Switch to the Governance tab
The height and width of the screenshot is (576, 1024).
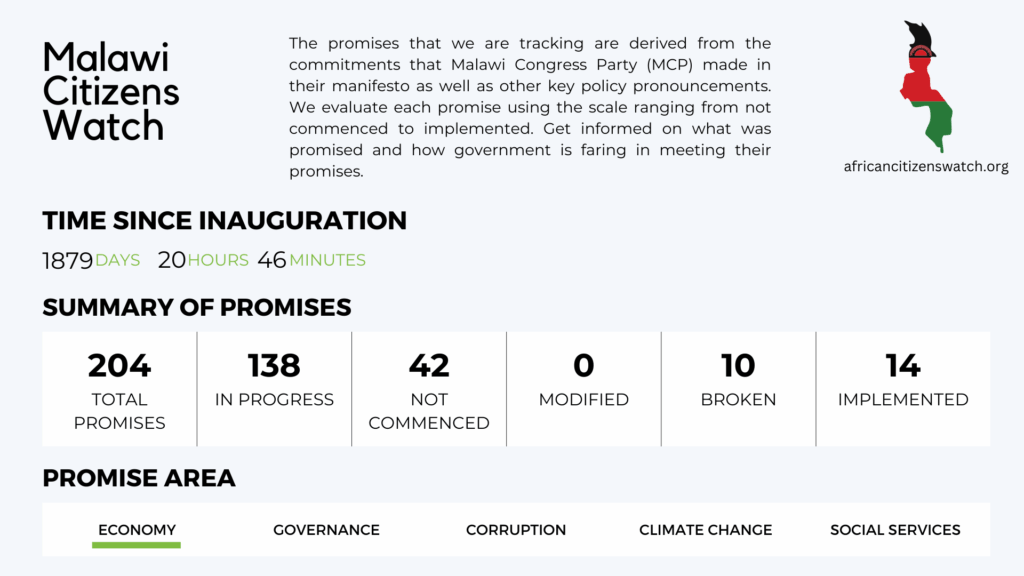tap(326, 530)
